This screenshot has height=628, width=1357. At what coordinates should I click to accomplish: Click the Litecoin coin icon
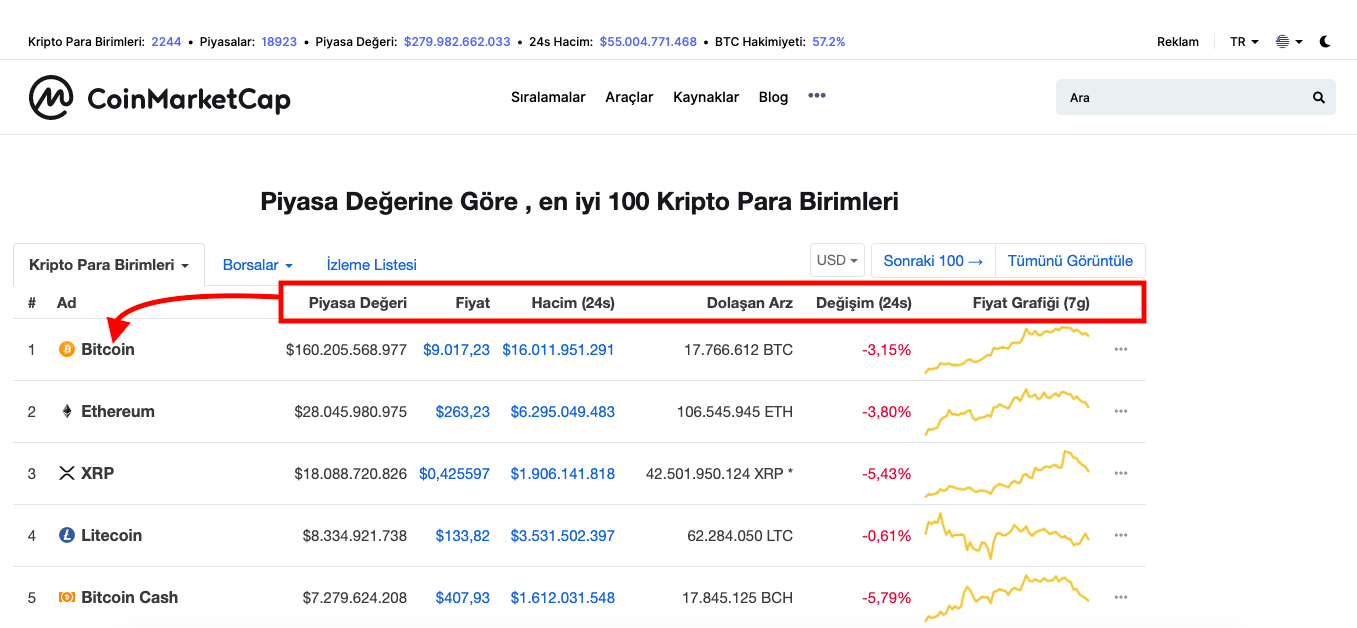point(66,535)
